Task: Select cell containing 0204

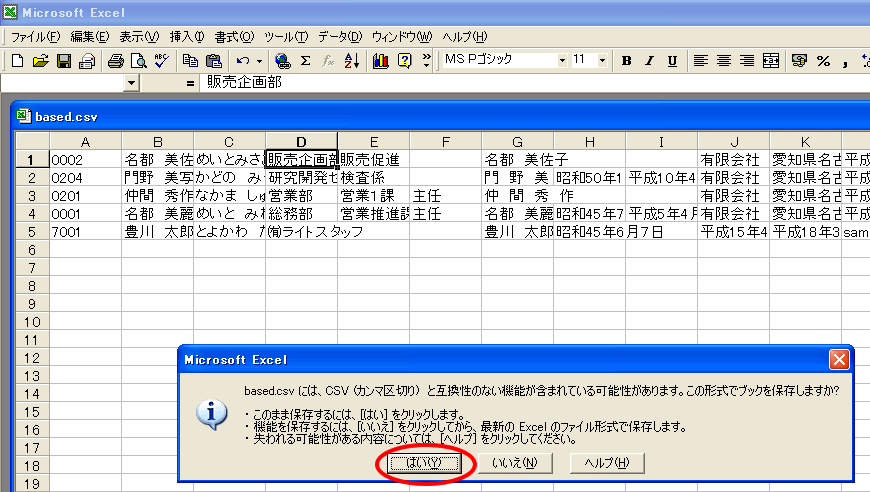Action: pos(85,178)
